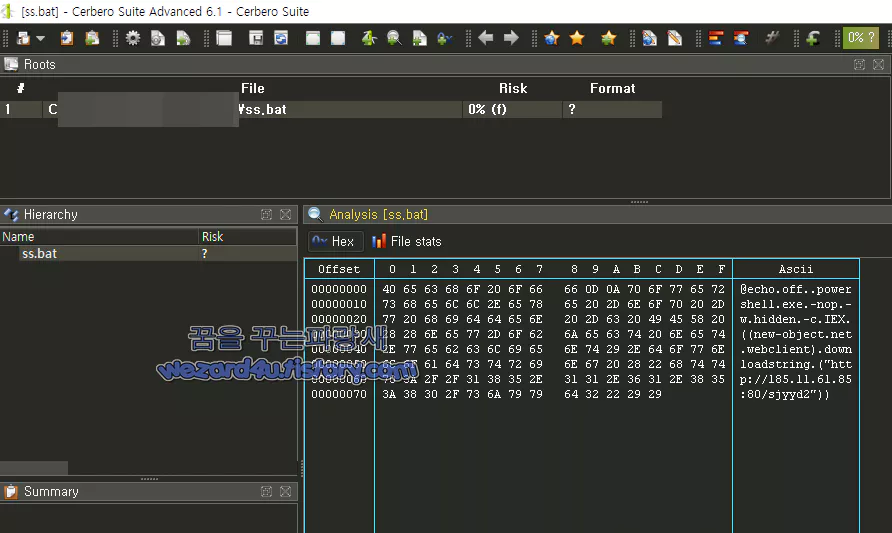This screenshot has height=533, width=892.
Task: Float the Roots panel
Action: (x=859, y=64)
